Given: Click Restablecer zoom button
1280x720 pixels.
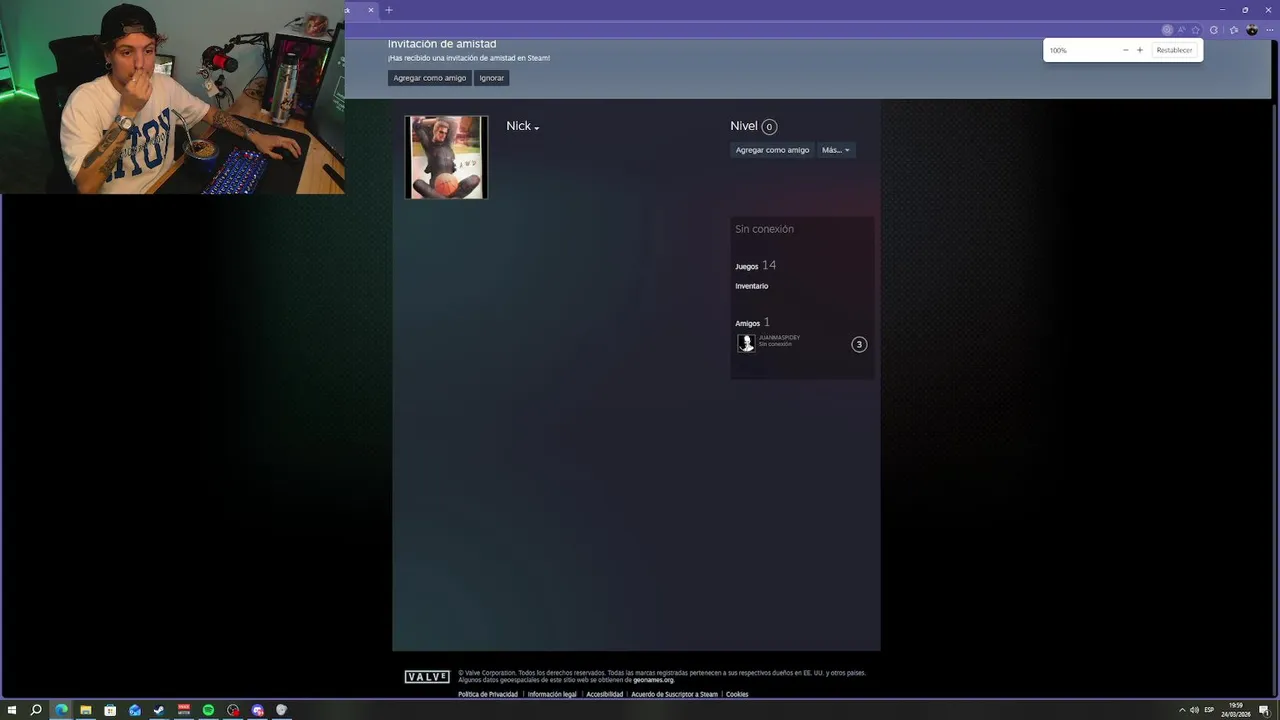Looking at the screenshot, I should pyautogui.click(x=1174, y=50).
